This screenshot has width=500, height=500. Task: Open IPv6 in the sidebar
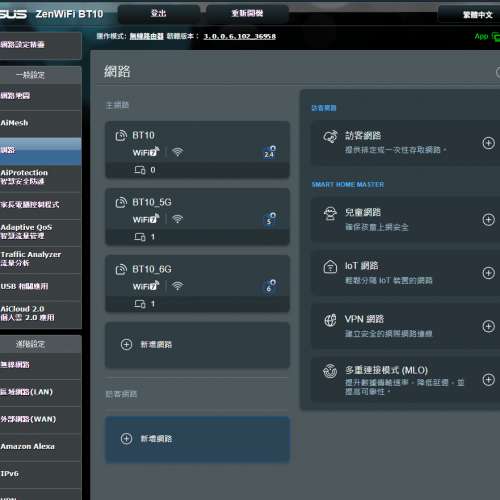point(40,474)
